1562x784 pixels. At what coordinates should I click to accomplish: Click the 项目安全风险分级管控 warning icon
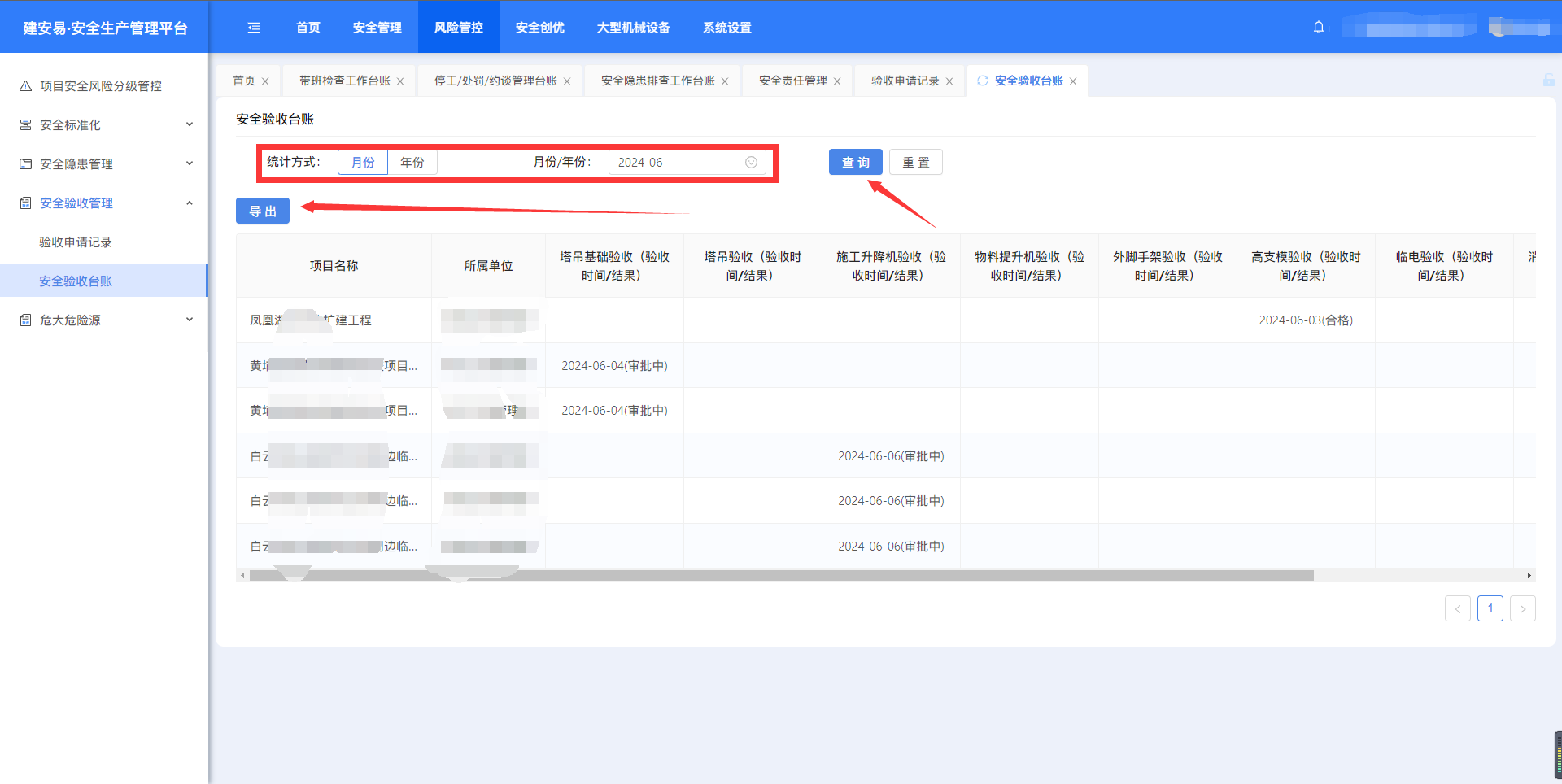coord(26,86)
